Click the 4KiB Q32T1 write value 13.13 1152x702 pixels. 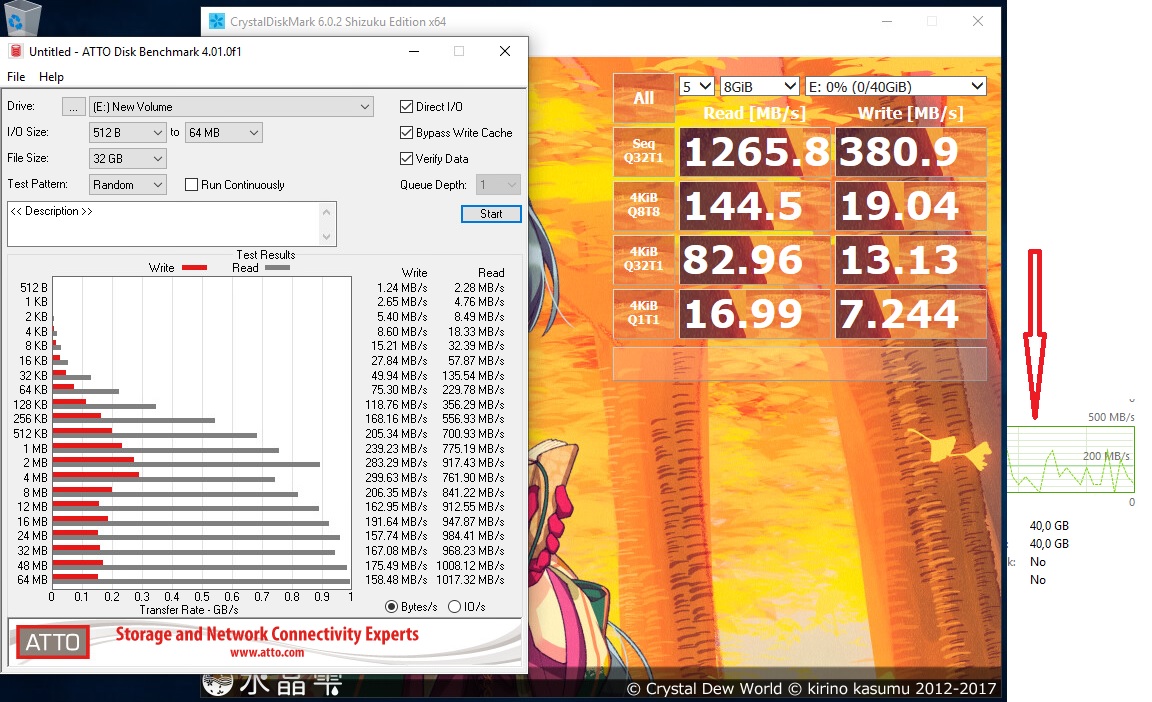point(910,260)
